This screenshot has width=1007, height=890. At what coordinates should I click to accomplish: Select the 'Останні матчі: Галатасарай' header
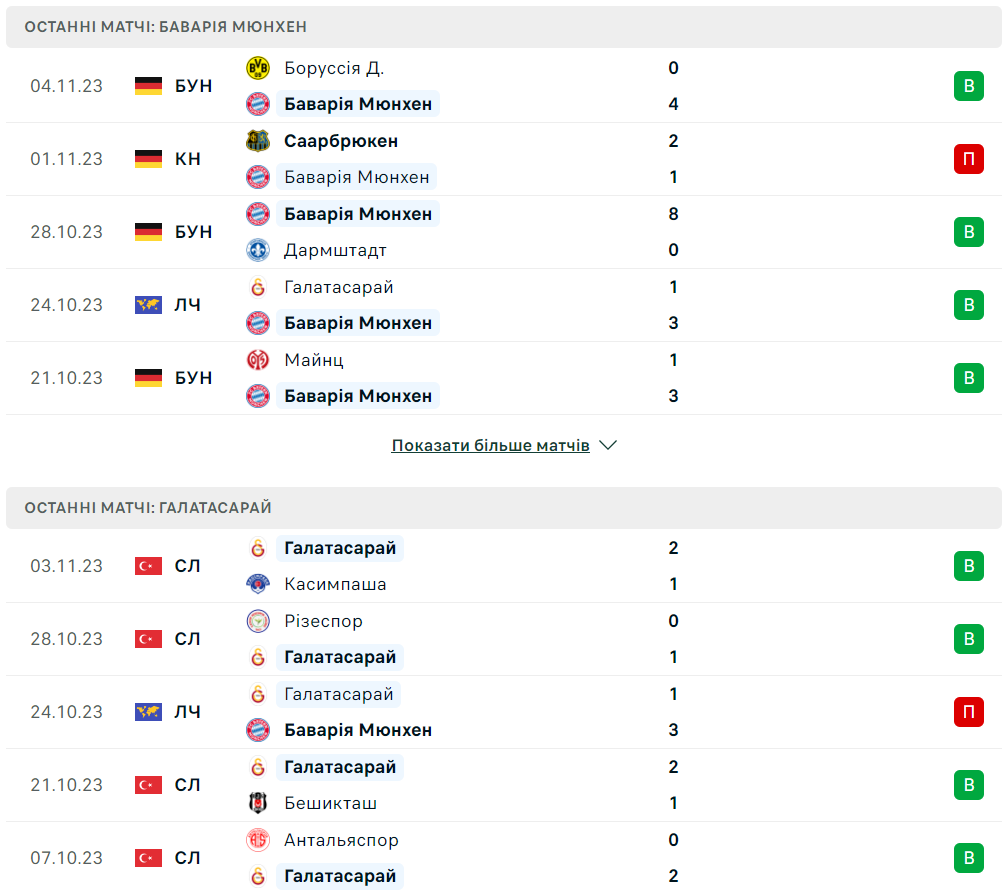click(148, 508)
